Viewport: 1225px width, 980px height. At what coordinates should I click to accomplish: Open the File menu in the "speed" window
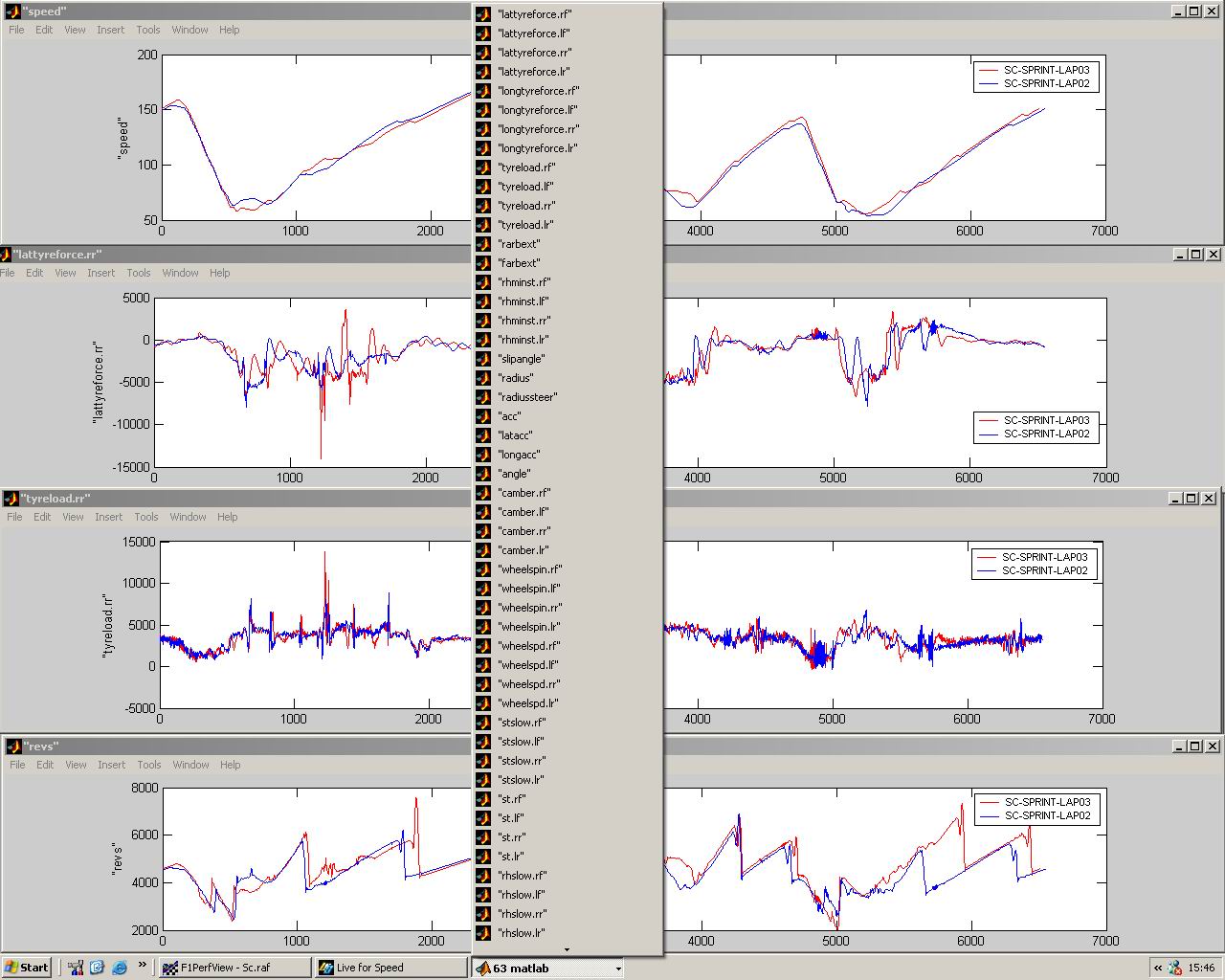tap(17, 30)
